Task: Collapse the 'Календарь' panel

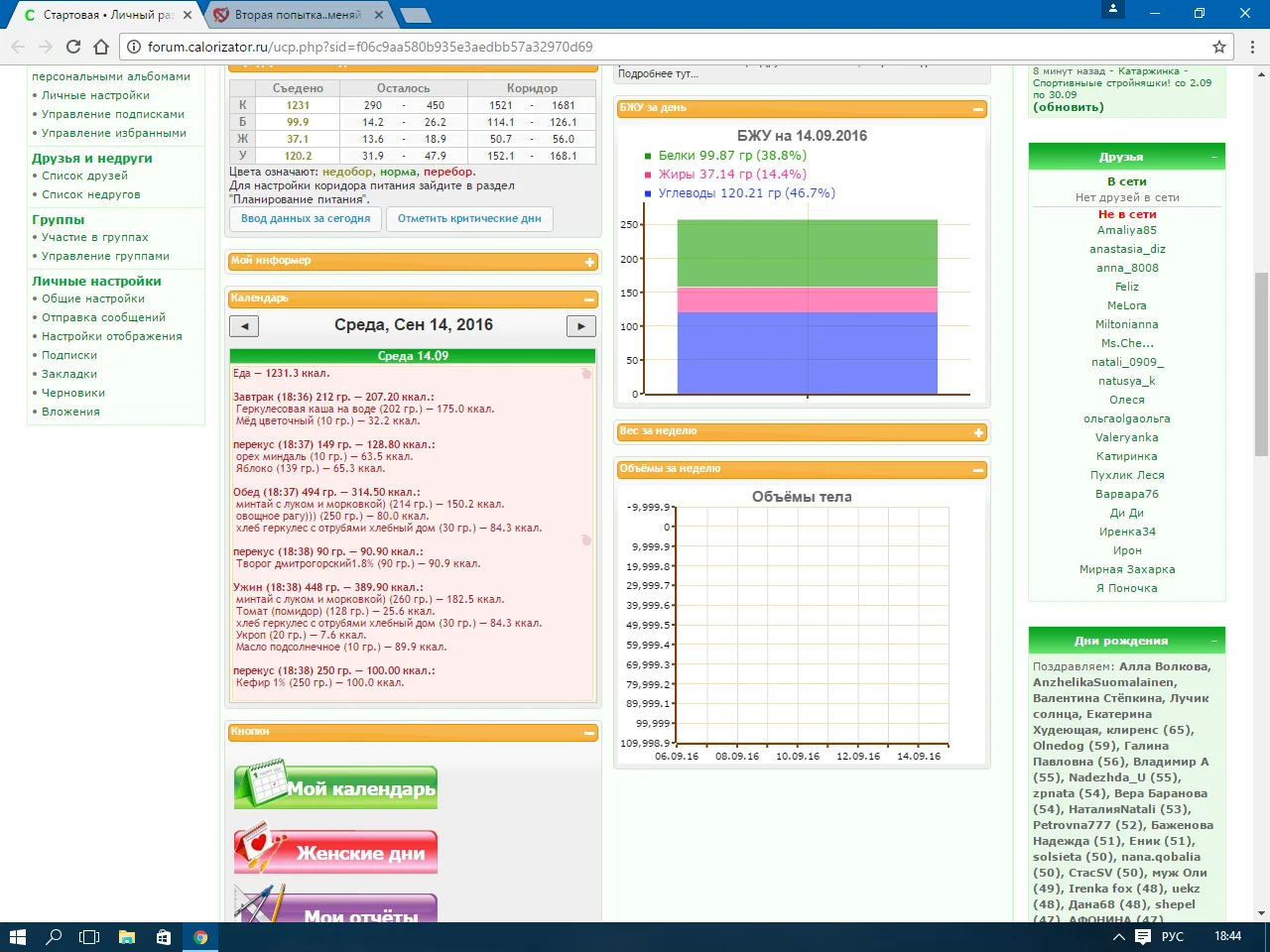Action: click(589, 299)
